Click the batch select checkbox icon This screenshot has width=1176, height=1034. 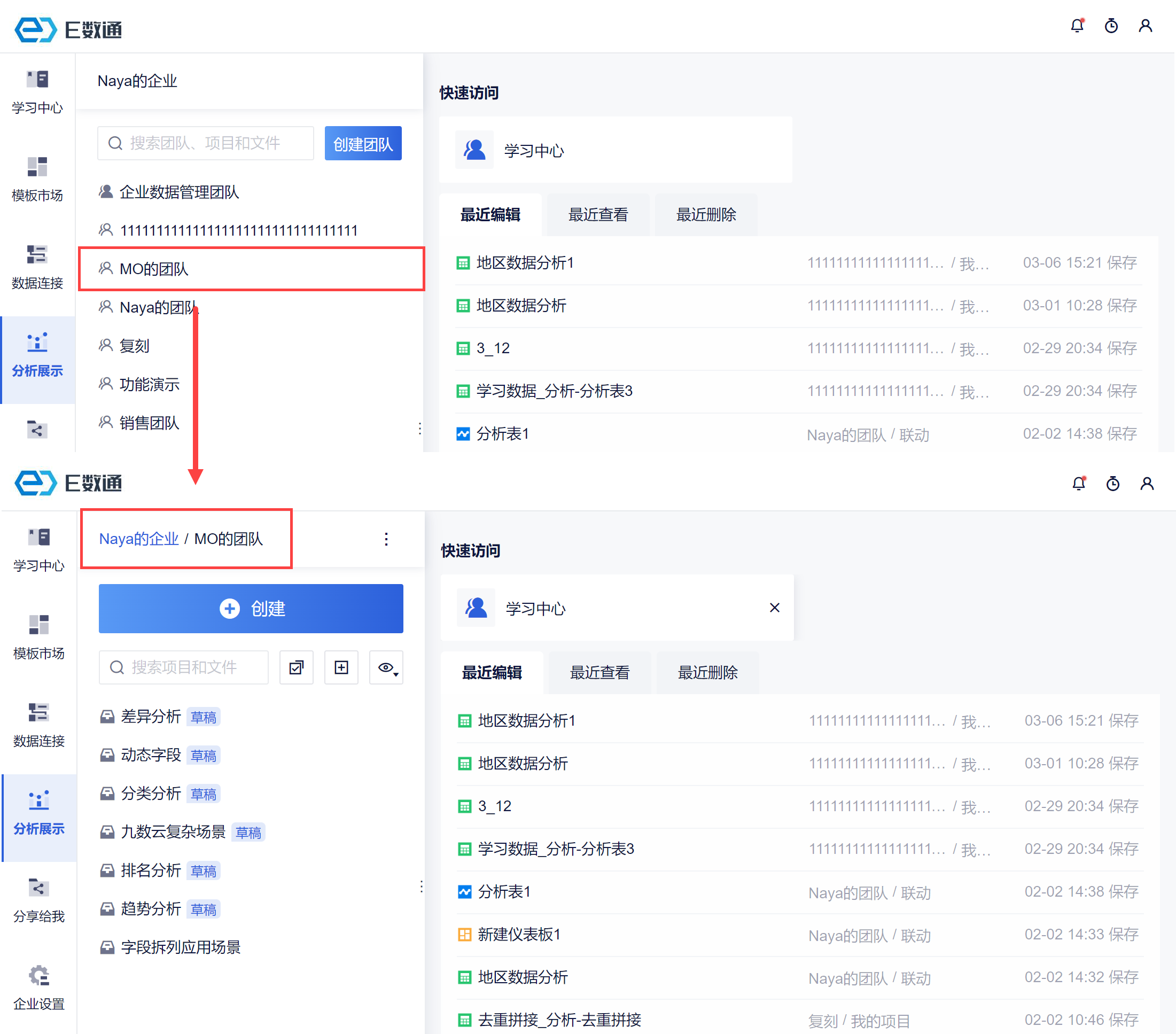(297, 667)
